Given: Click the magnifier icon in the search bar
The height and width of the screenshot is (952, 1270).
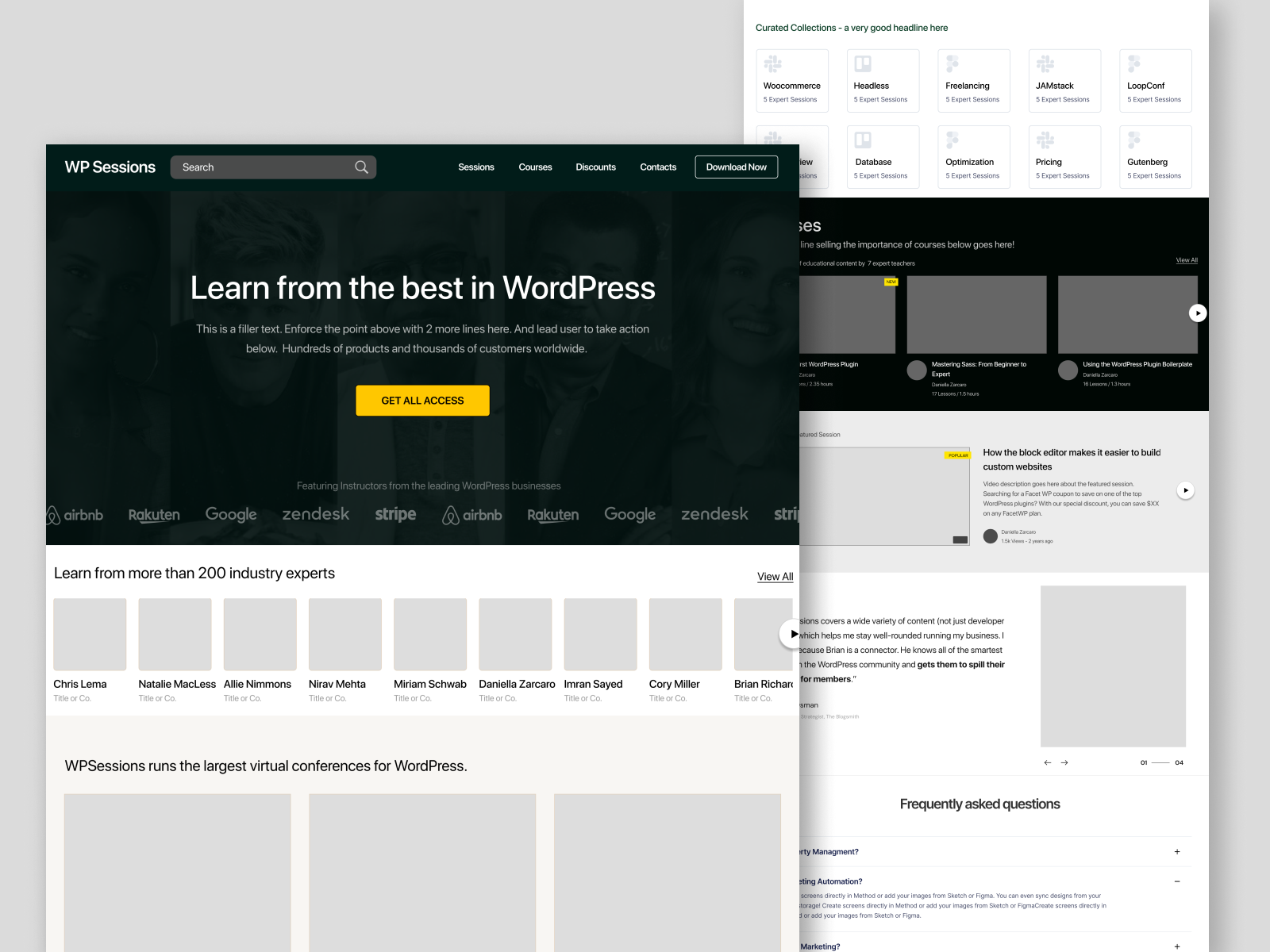Looking at the screenshot, I should 361,167.
